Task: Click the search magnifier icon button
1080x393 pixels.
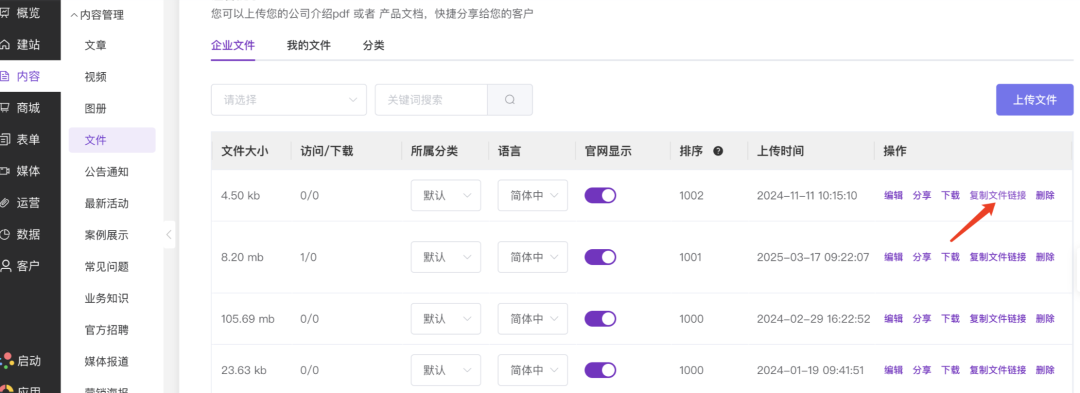Action: [510, 100]
